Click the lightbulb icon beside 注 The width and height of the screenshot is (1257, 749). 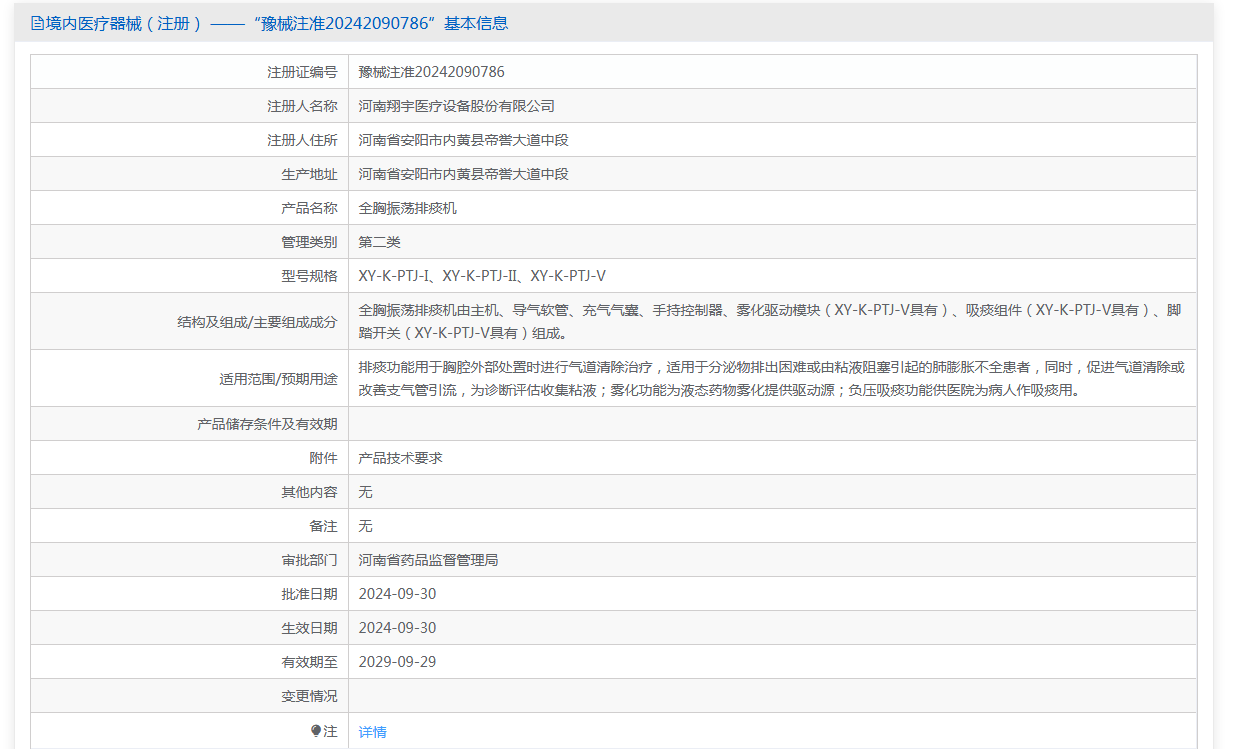316,731
